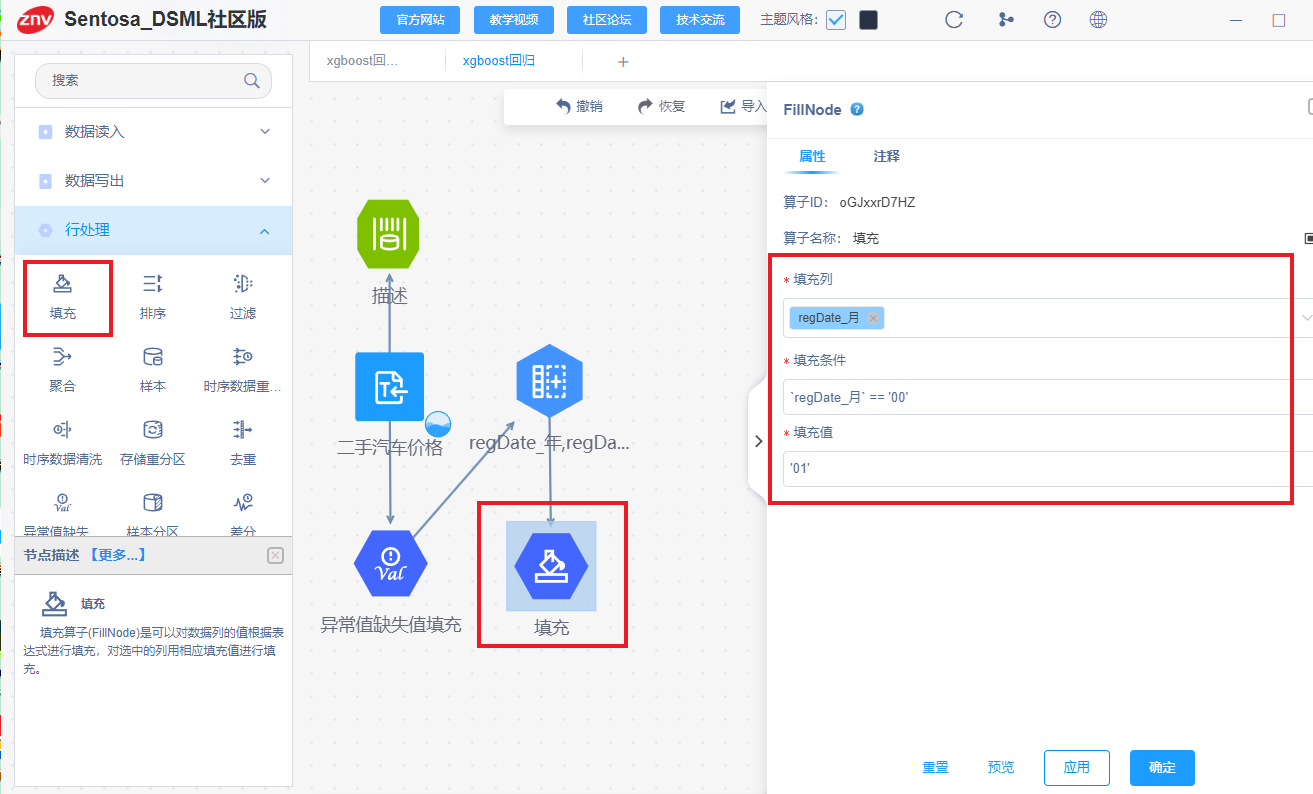This screenshot has width=1313, height=794.
Task: Click the 填充值 input field
Action: 1048,468
